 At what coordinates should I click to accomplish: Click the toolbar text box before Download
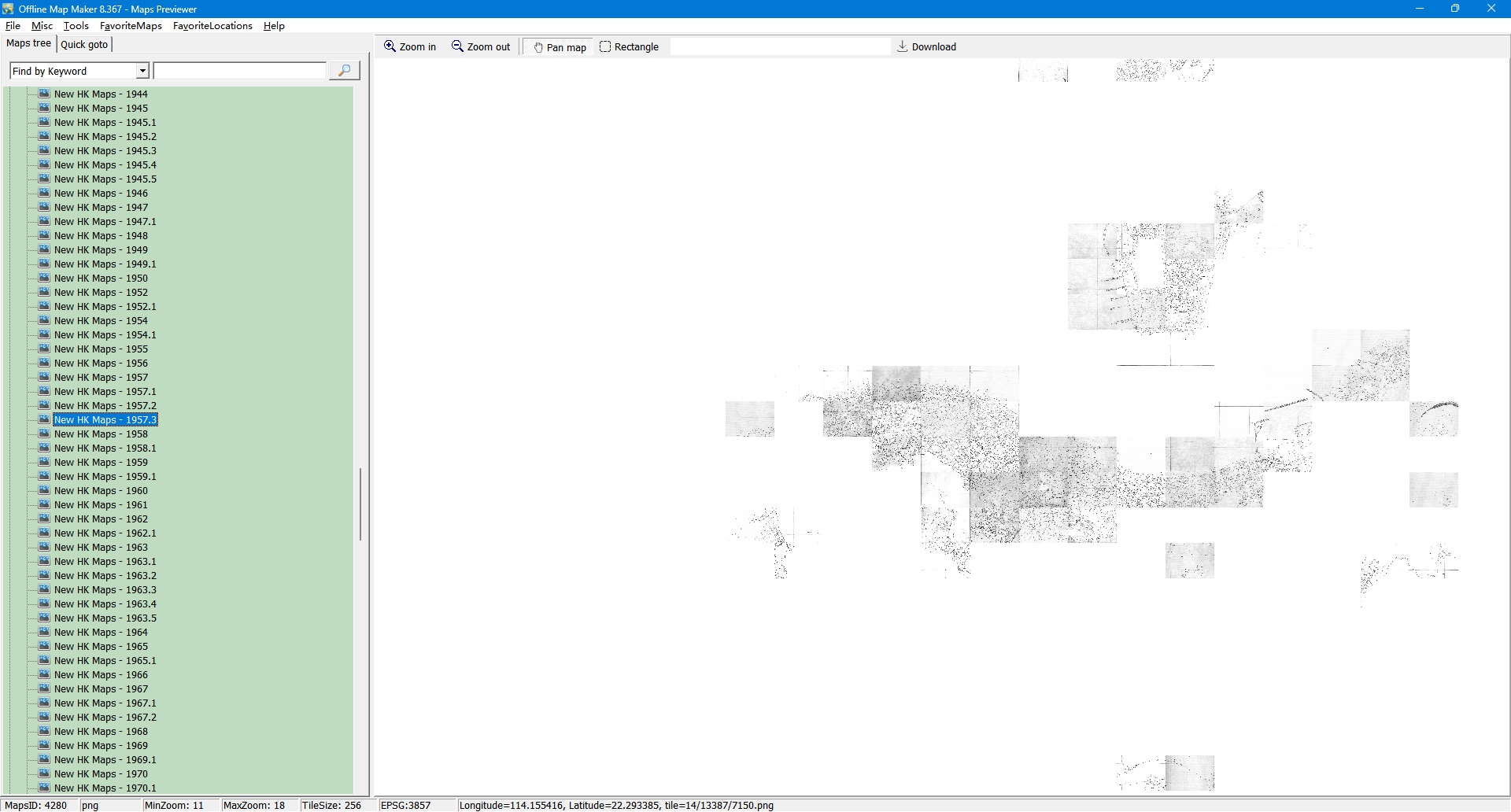tap(779, 47)
